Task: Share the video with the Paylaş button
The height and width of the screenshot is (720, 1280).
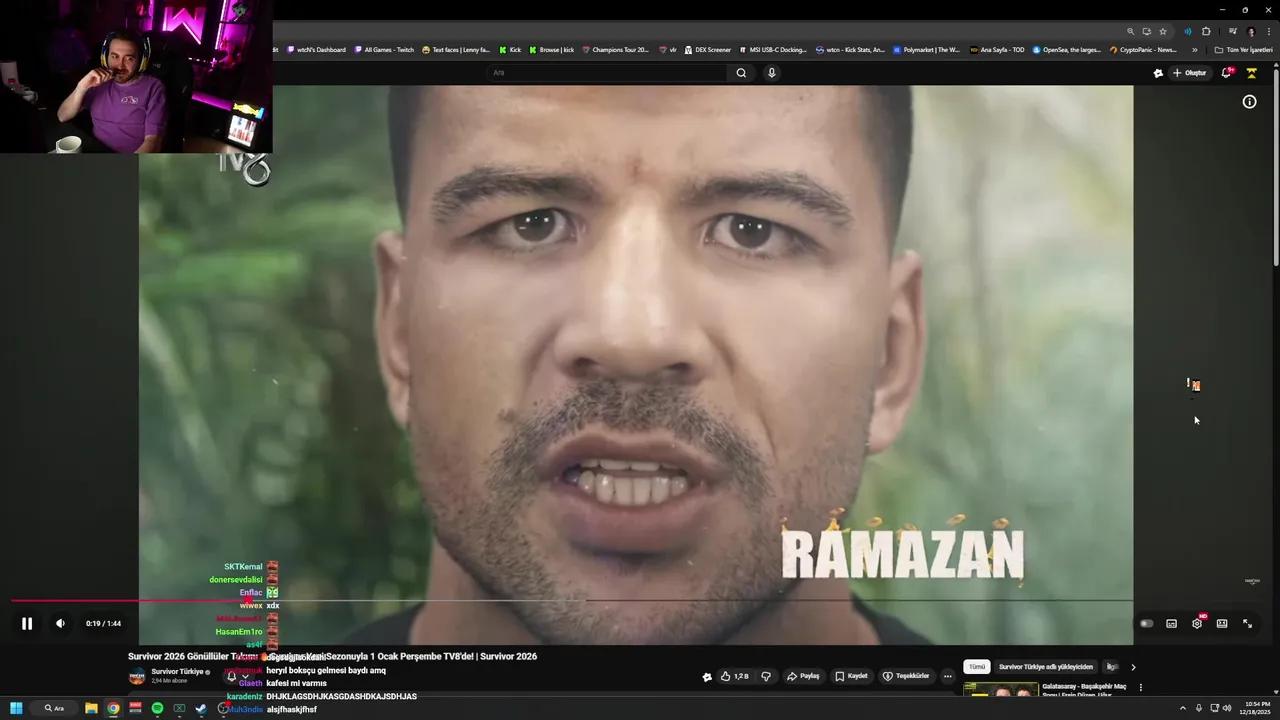Action: pyautogui.click(x=802, y=676)
